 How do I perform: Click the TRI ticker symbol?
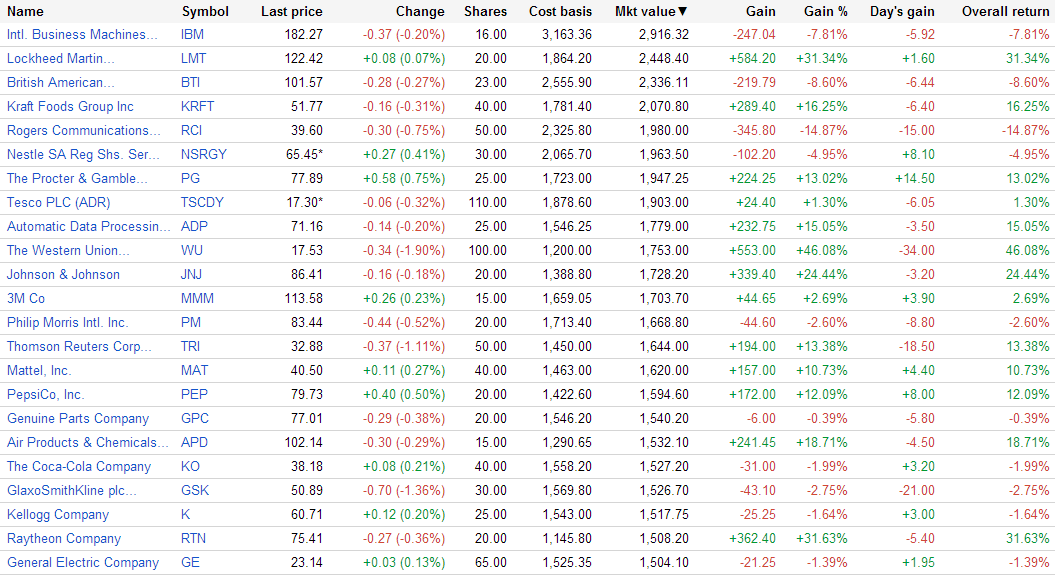[191, 347]
